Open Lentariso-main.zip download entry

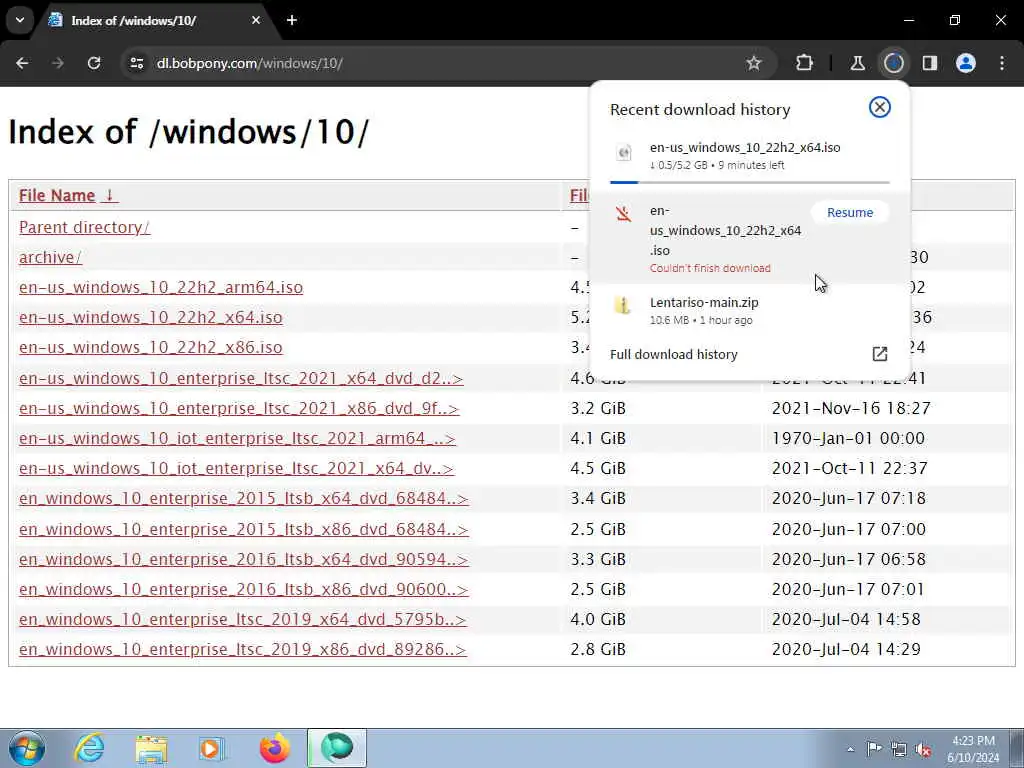[x=750, y=310]
